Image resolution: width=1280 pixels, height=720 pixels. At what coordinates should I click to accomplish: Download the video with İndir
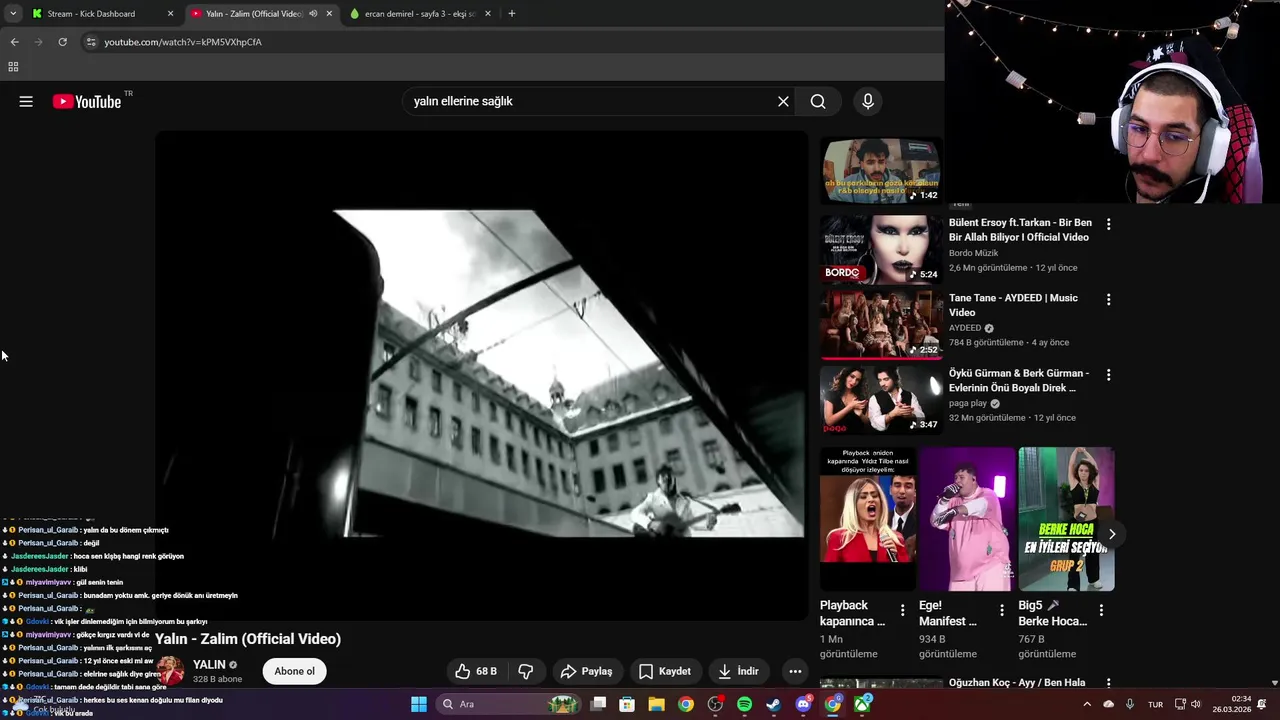pos(738,671)
